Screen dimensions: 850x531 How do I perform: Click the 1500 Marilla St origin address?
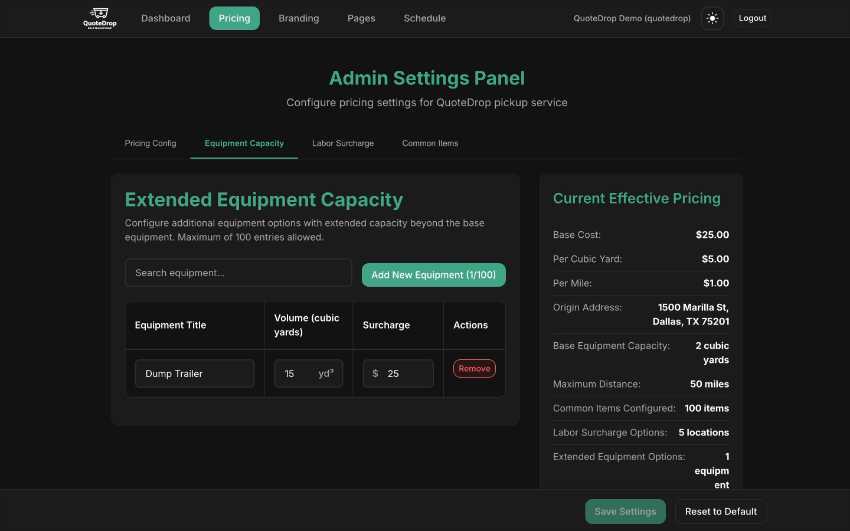pyautogui.click(x=691, y=314)
